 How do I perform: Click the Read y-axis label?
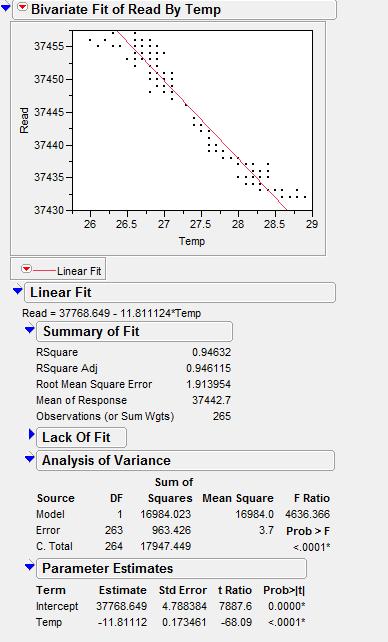click(25, 120)
